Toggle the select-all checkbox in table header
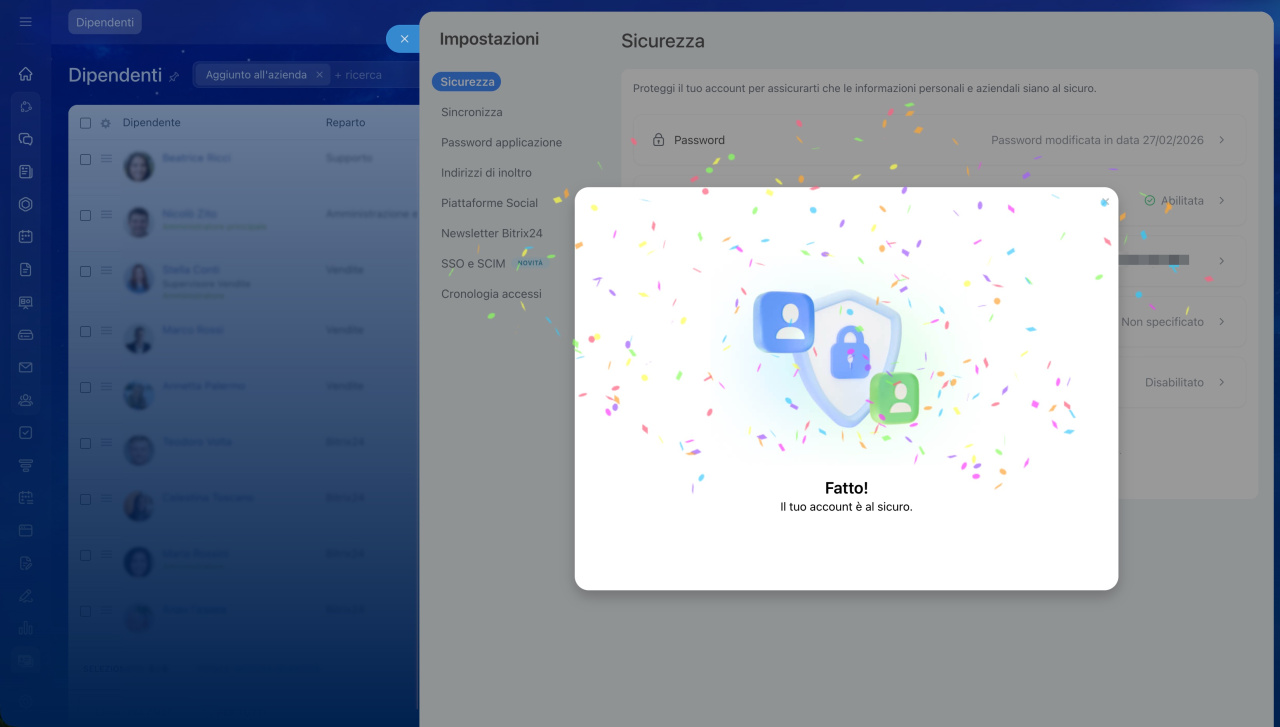The image size is (1280, 727). point(85,123)
